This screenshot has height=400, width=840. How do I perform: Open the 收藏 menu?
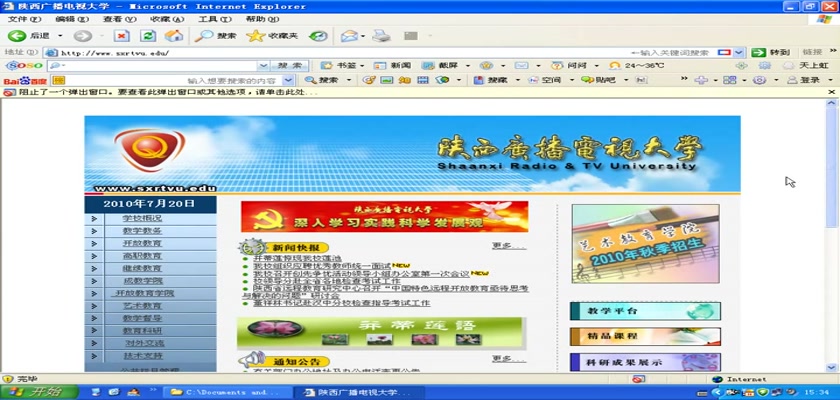[x=167, y=19]
